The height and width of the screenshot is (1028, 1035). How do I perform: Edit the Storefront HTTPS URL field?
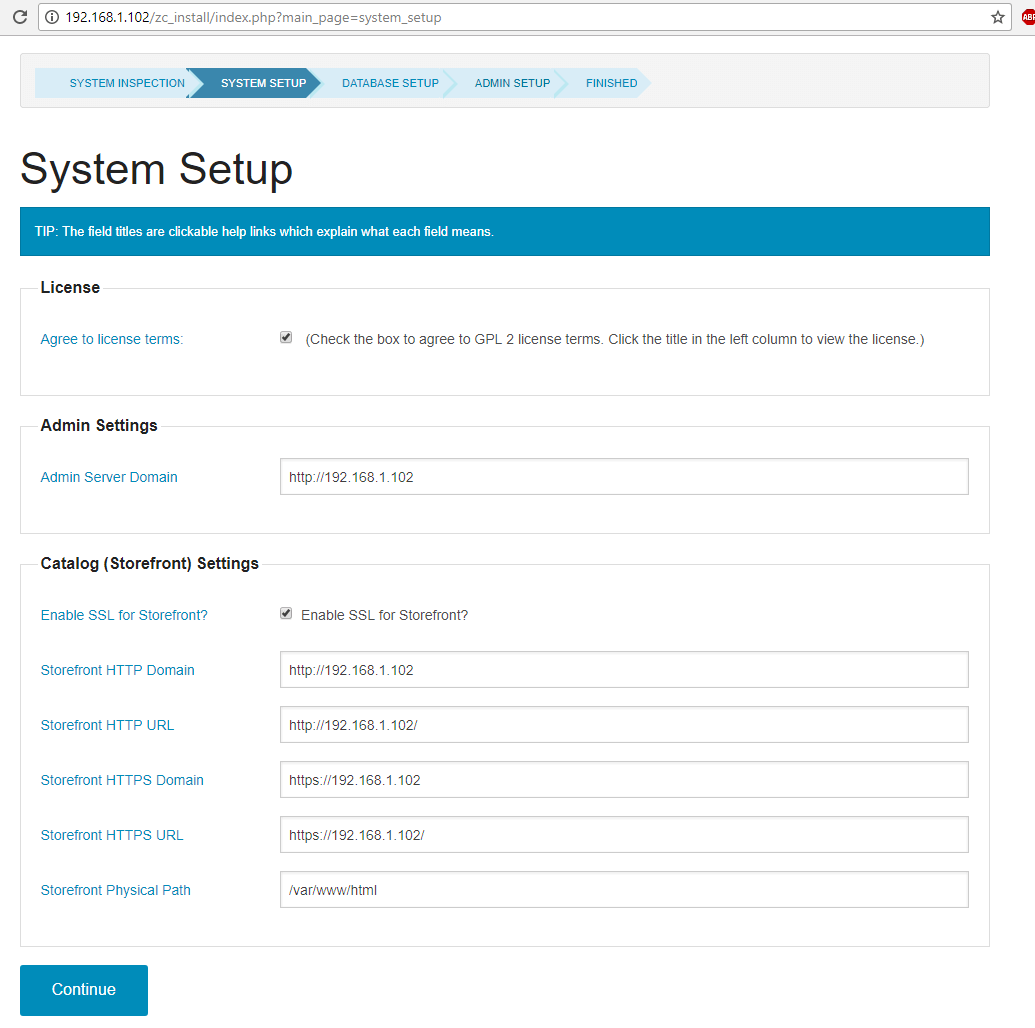tap(624, 835)
